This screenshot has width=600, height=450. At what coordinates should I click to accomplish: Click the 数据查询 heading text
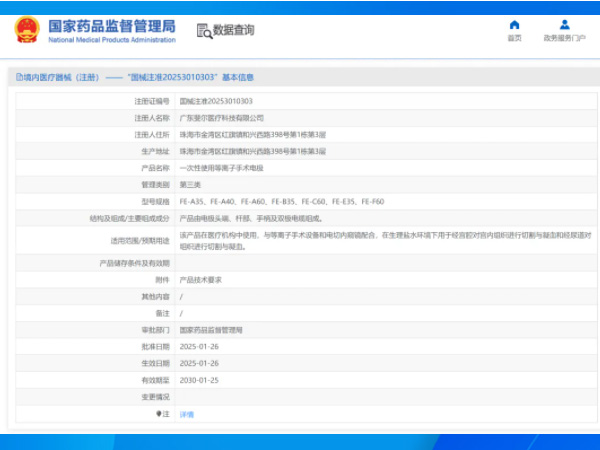[x=233, y=30]
